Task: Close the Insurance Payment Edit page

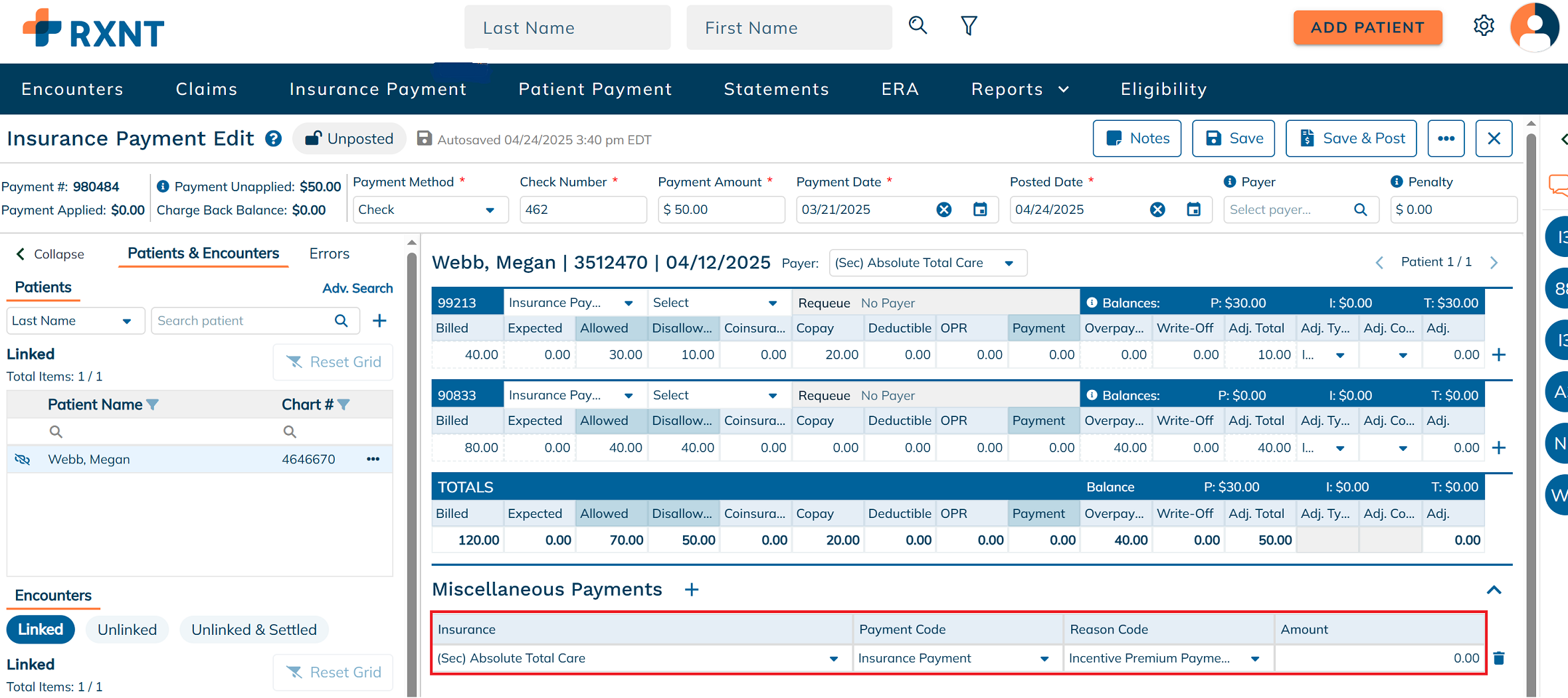Action: click(1494, 138)
